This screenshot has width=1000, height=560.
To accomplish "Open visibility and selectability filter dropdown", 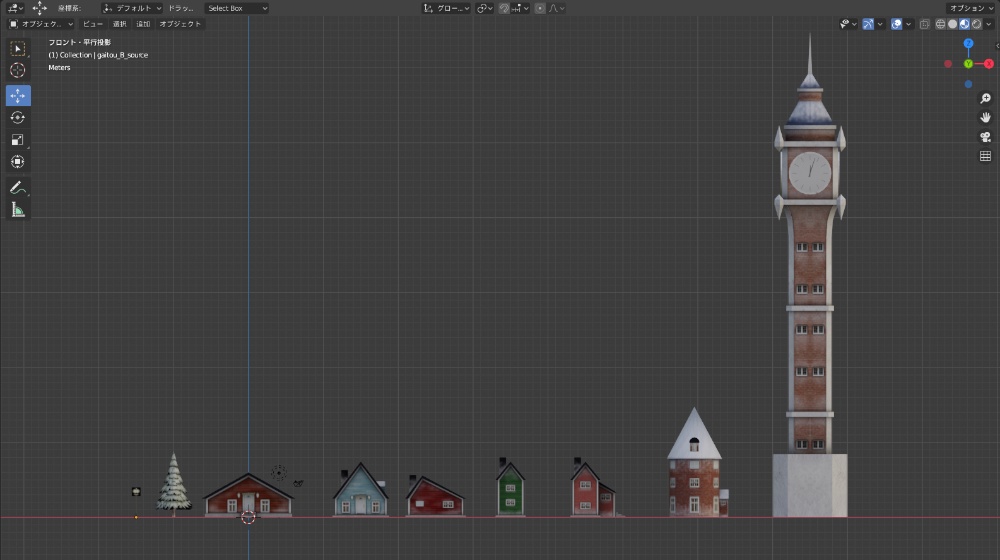I will coord(848,24).
